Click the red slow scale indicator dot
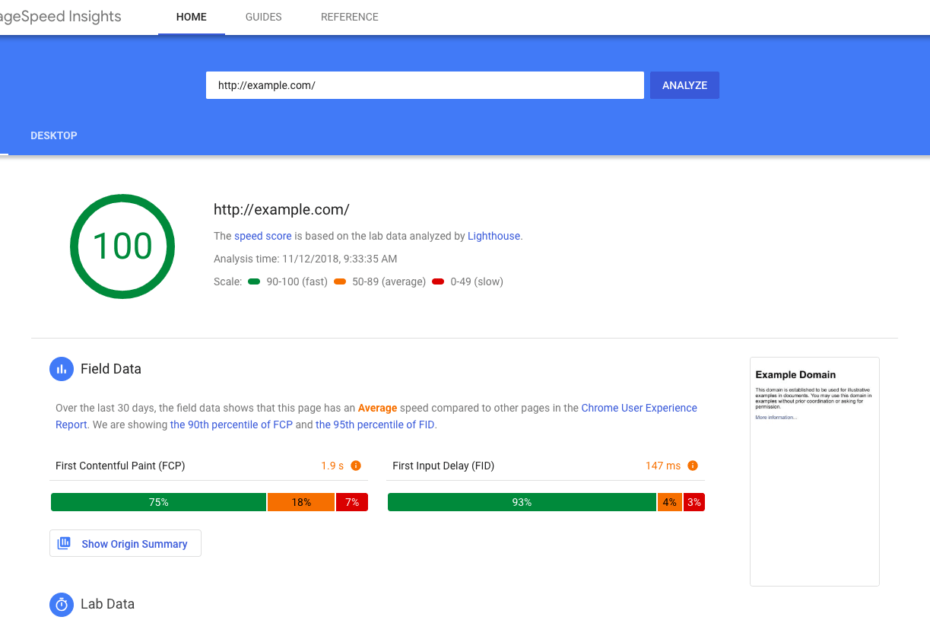The width and height of the screenshot is (930, 620). coord(437,282)
